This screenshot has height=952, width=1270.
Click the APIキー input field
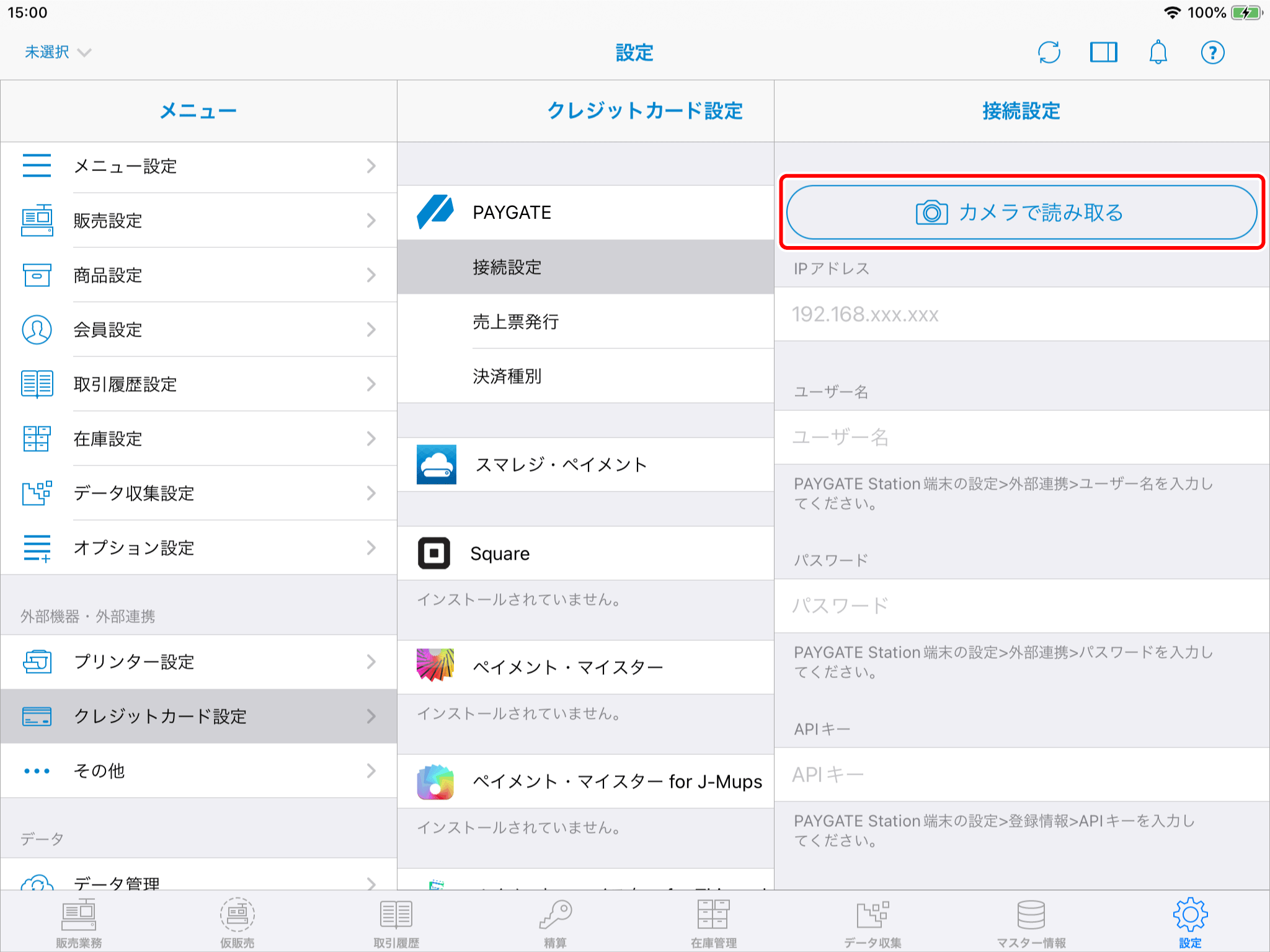[x=1021, y=775]
